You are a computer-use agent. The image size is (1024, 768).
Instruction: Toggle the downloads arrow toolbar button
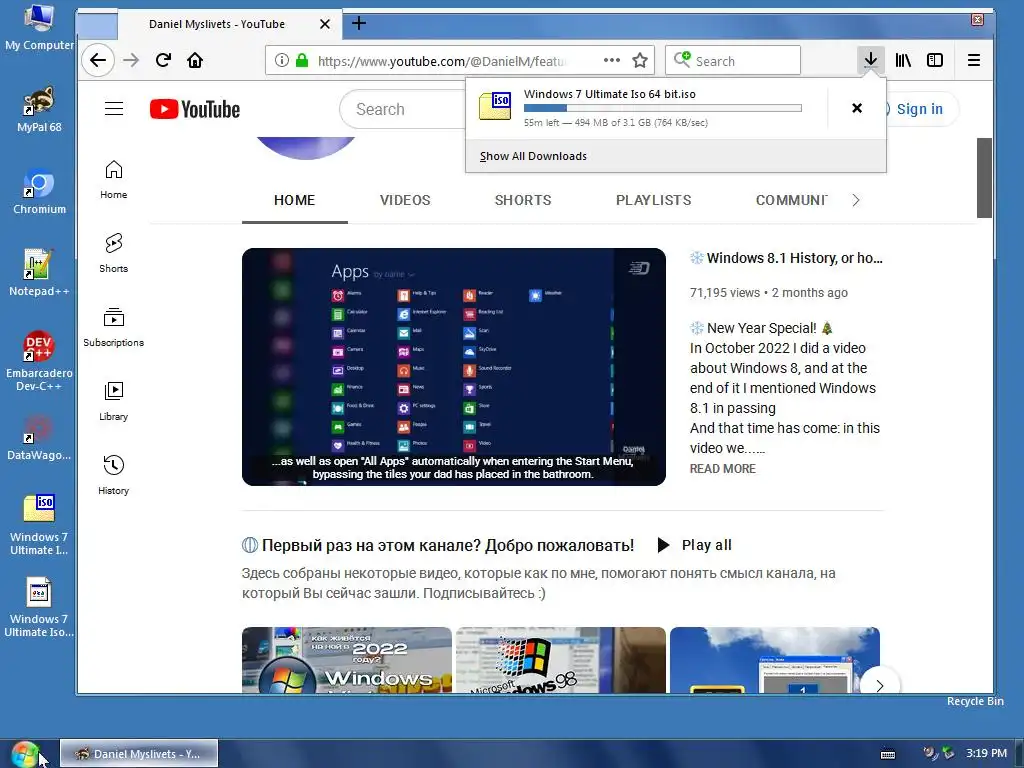pyautogui.click(x=871, y=60)
